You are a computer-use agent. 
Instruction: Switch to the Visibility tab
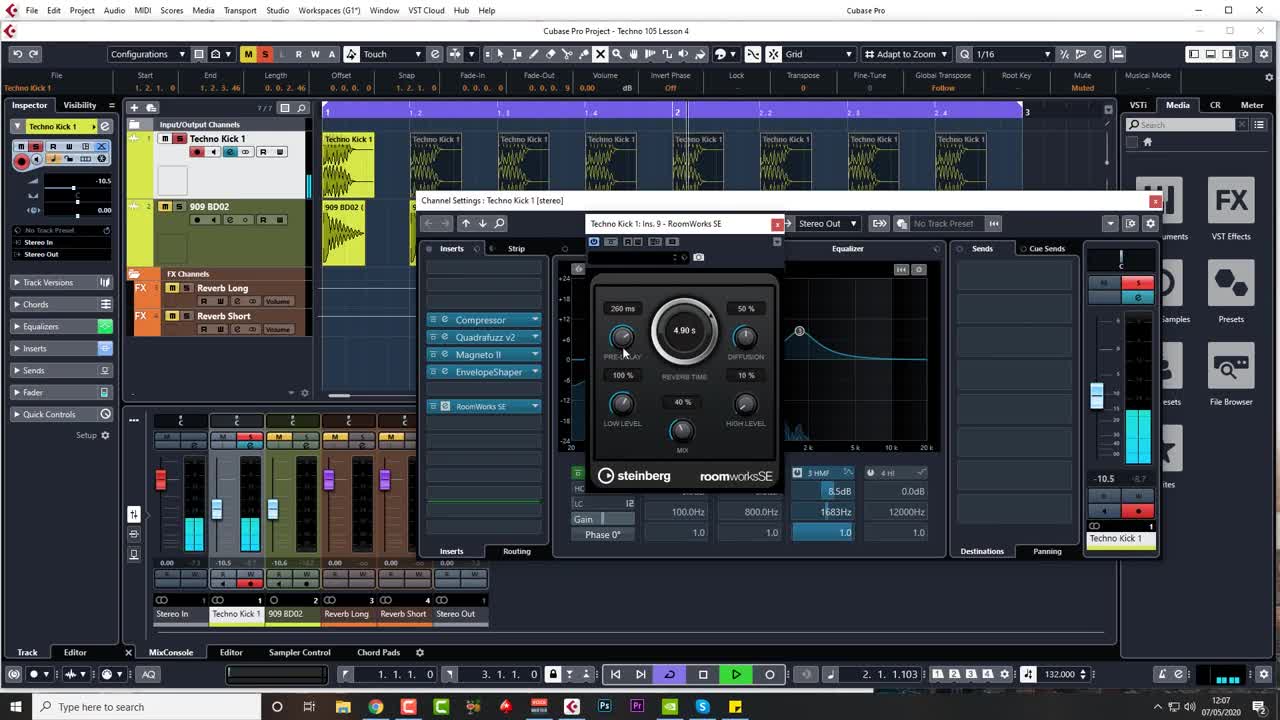pyautogui.click(x=80, y=105)
